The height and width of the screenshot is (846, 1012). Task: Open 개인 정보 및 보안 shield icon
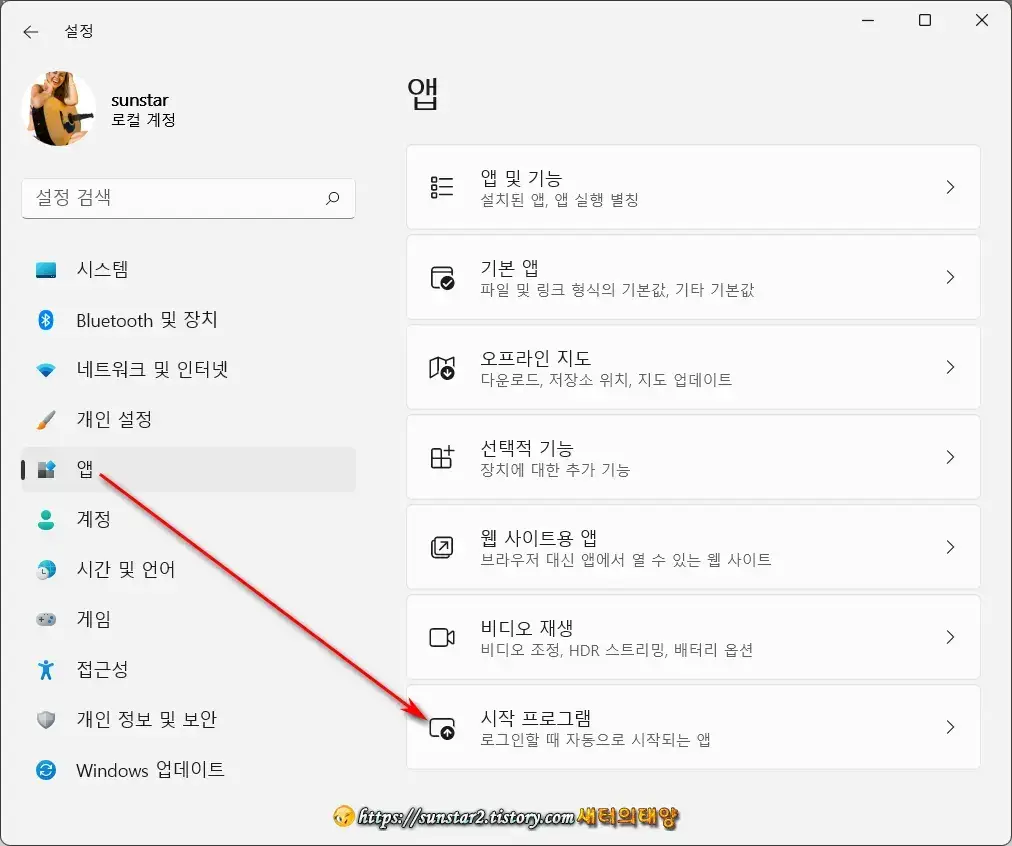pyautogui.click(x=47, y=720)
